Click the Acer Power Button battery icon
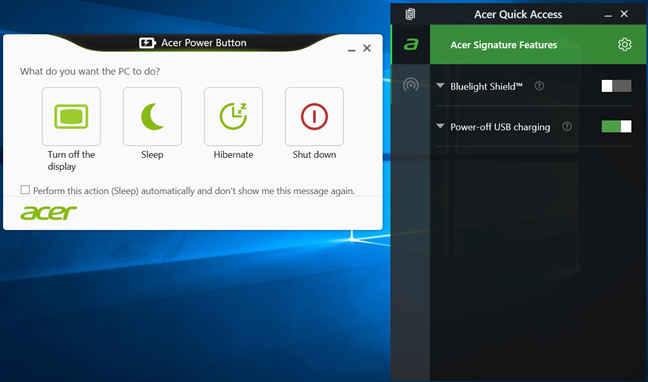 click(x=148, y=43)
